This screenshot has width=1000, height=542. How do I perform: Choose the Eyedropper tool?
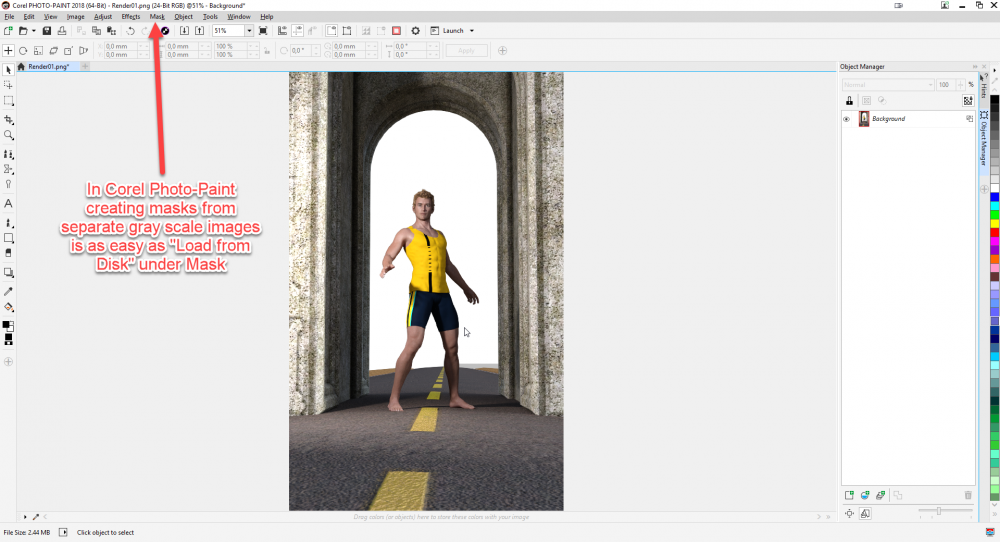pos(9,291)
